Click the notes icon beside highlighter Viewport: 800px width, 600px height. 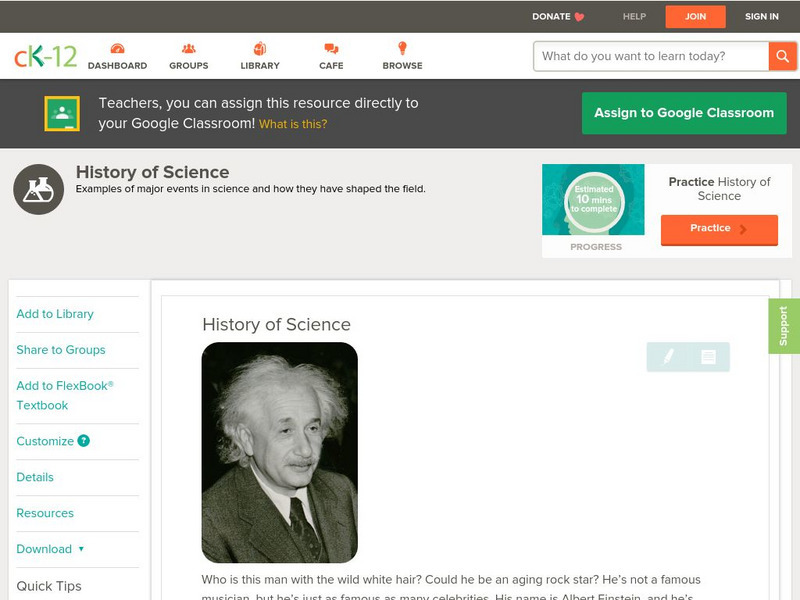pyautogui.click(x=708, y=356)
